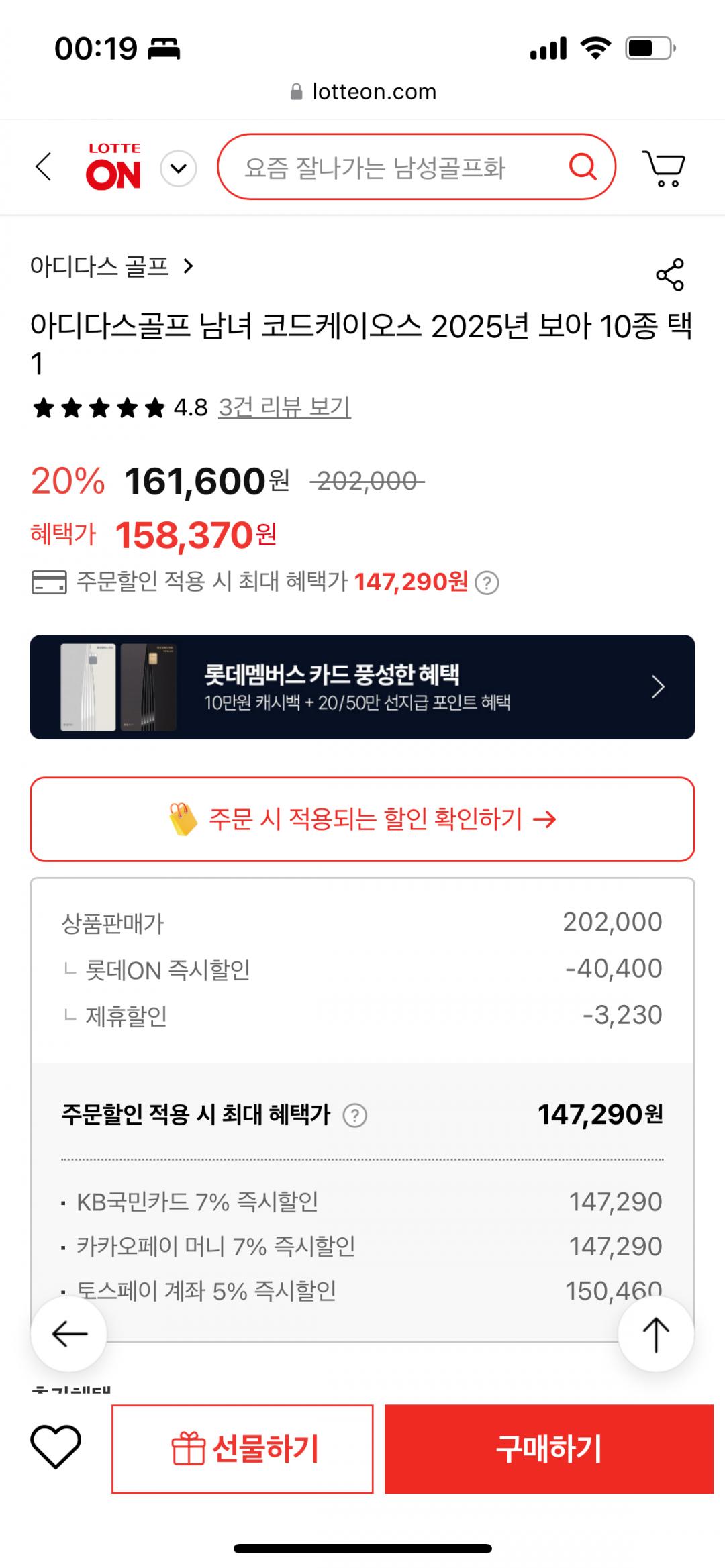Tap the magnifier search icon
The height and width of the screenshot is (1568, 725).
click(x=582, y=166)
